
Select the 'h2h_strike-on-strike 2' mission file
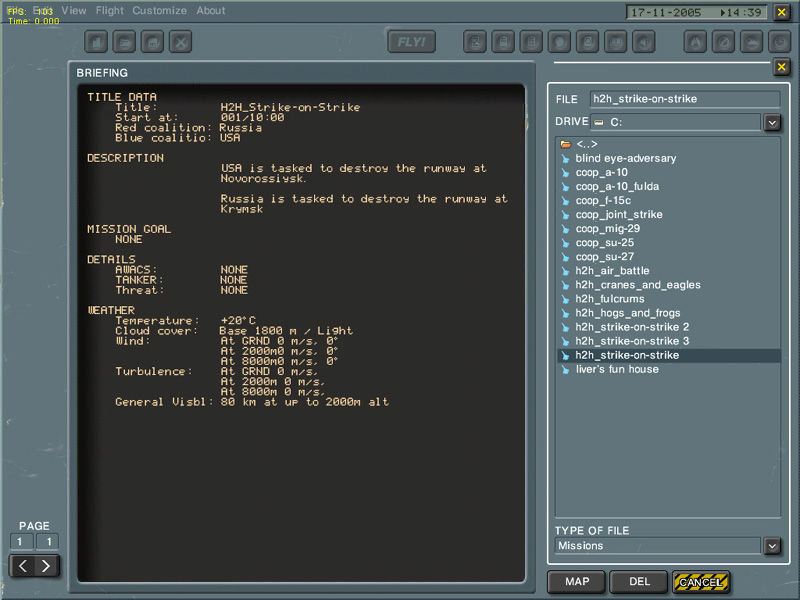(670, 327)
